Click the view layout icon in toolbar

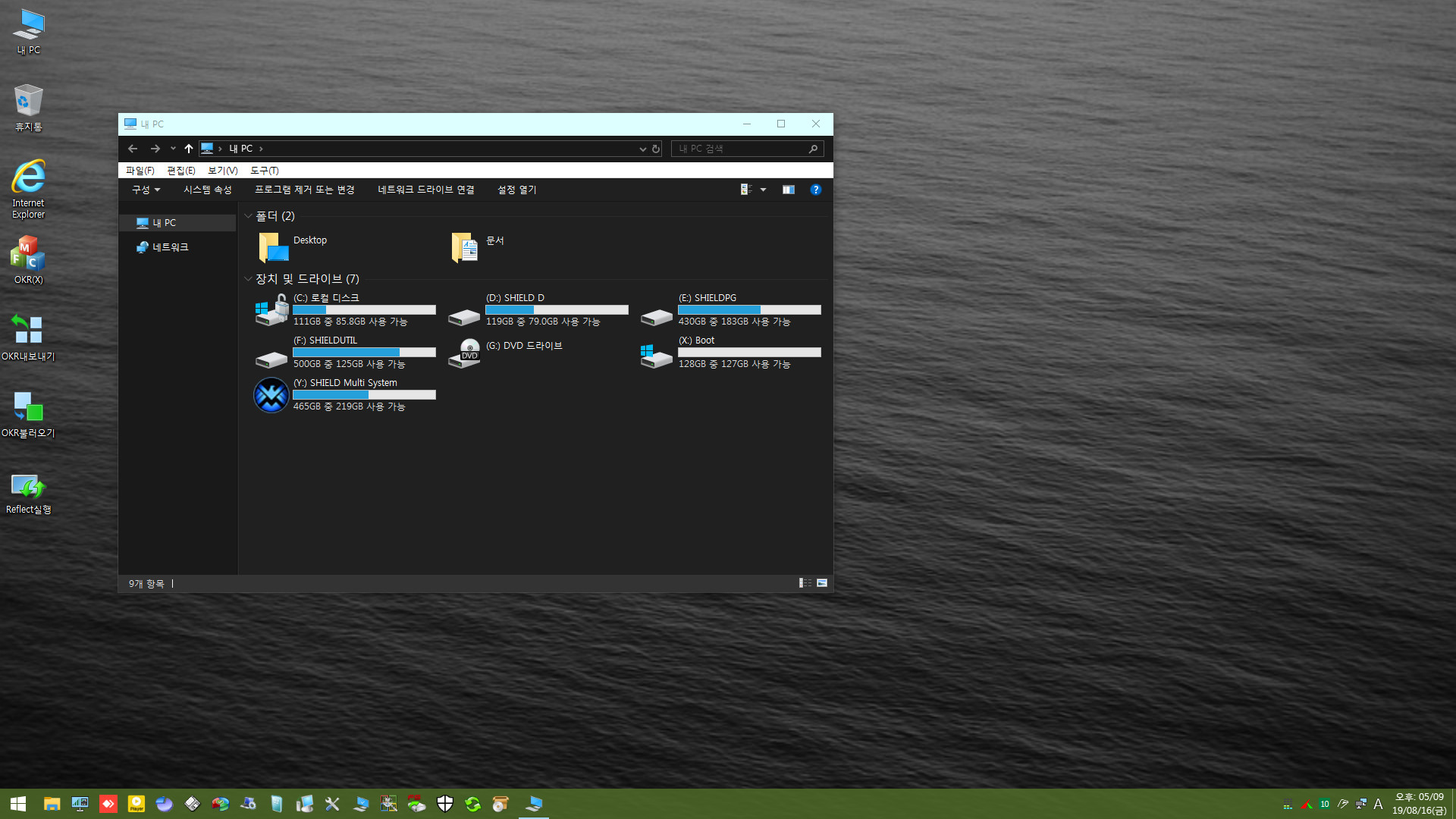click(746, 190)
